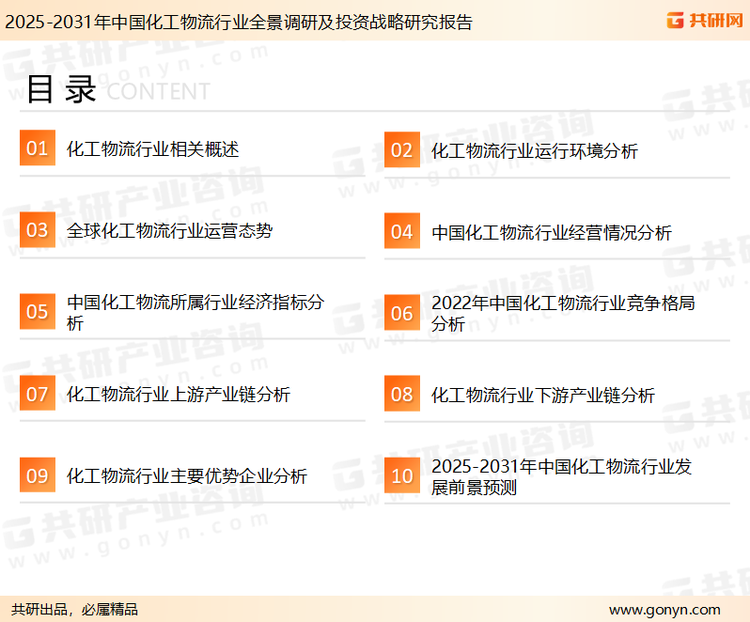
Task: Select the orange 10 number badge
Action: point(402,476)
